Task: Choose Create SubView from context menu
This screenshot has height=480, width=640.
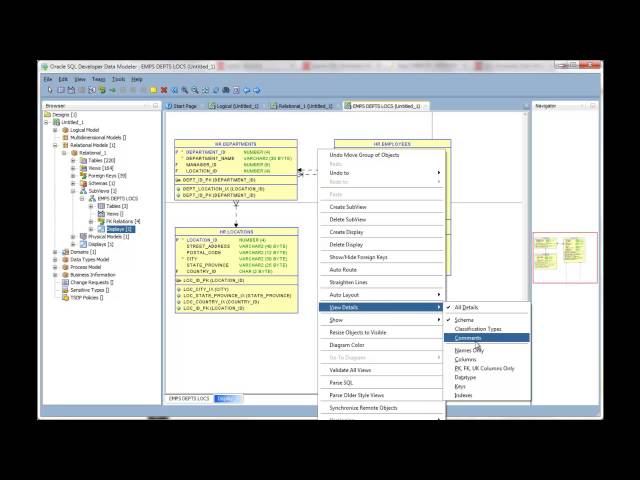Action: 382,207
